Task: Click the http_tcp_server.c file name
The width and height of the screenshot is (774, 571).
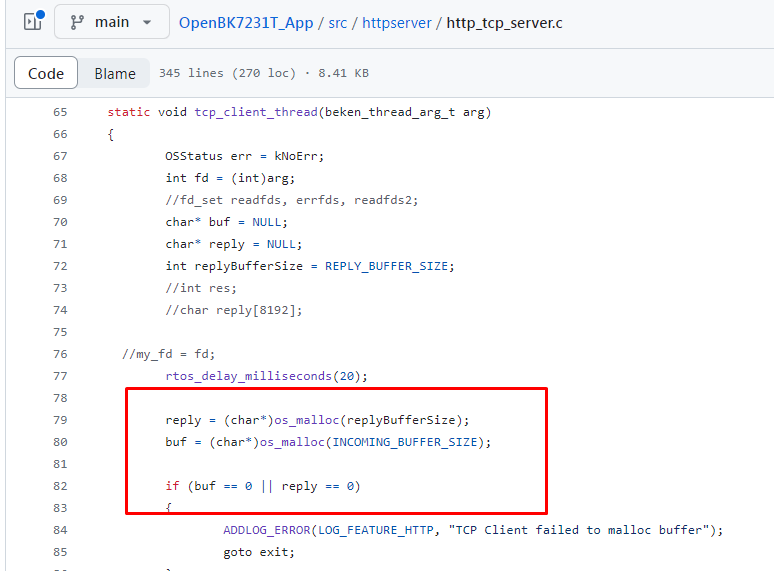Action: [504, 23]
